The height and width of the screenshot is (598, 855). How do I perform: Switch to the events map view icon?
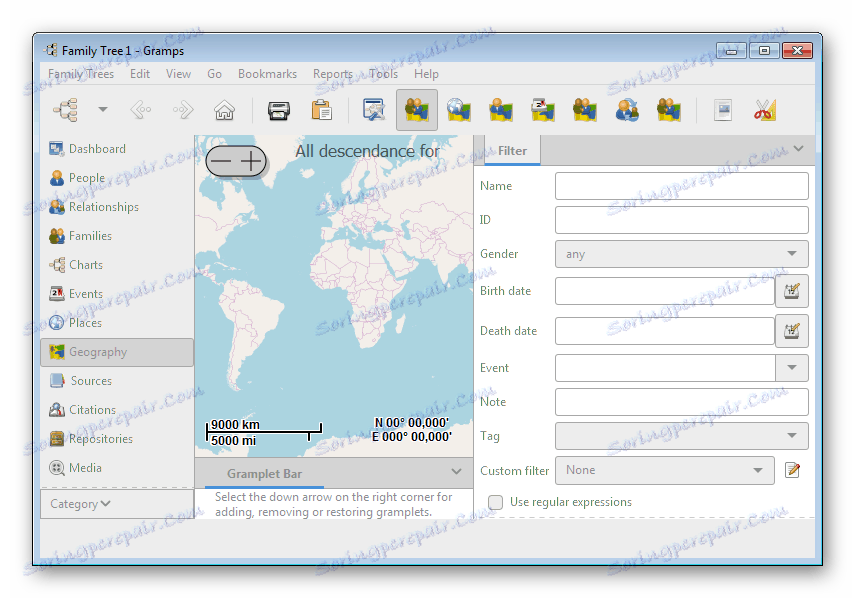click(543, 110)
